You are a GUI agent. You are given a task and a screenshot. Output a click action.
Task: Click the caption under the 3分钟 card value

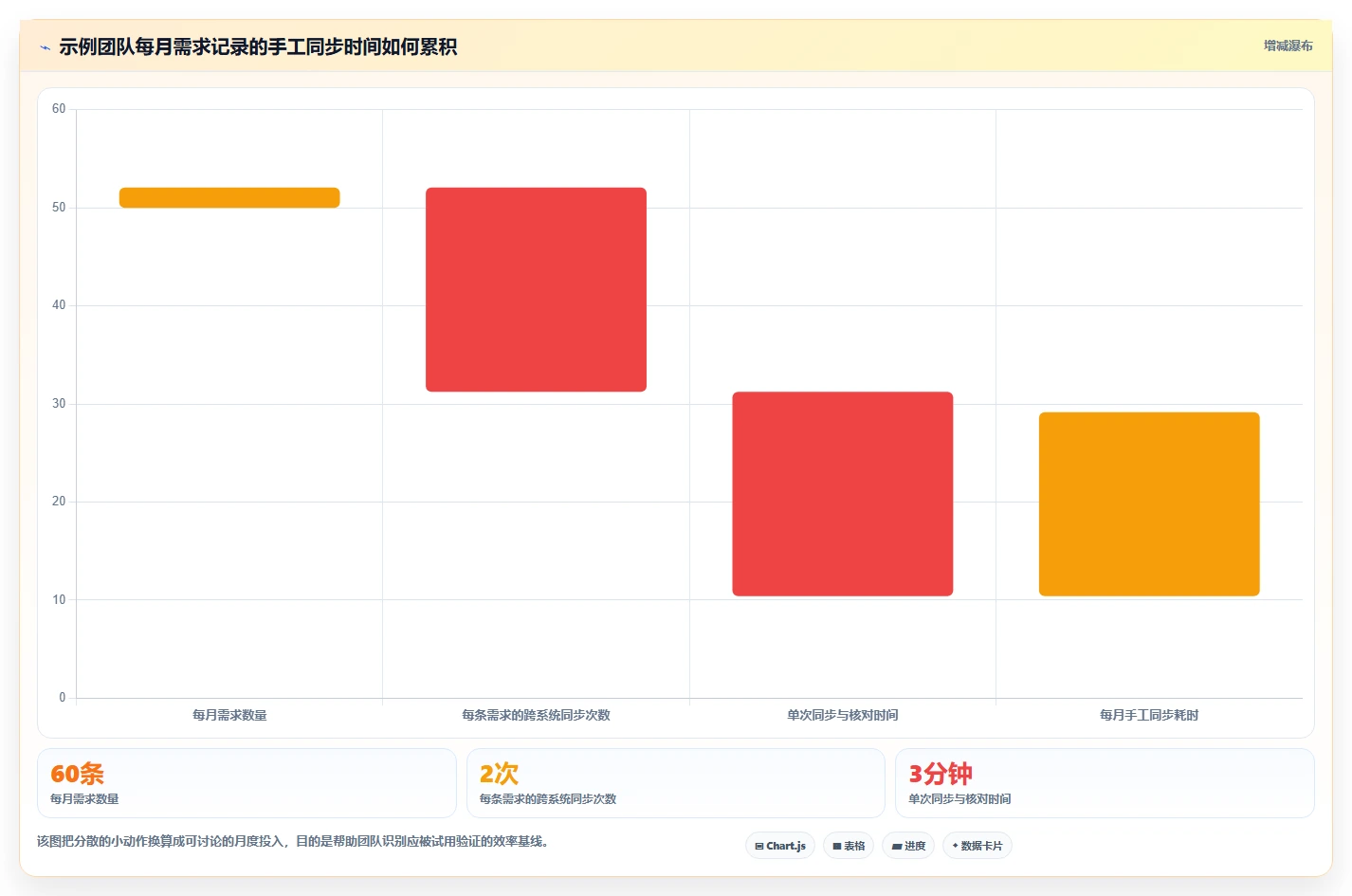(x=959, y=799)
